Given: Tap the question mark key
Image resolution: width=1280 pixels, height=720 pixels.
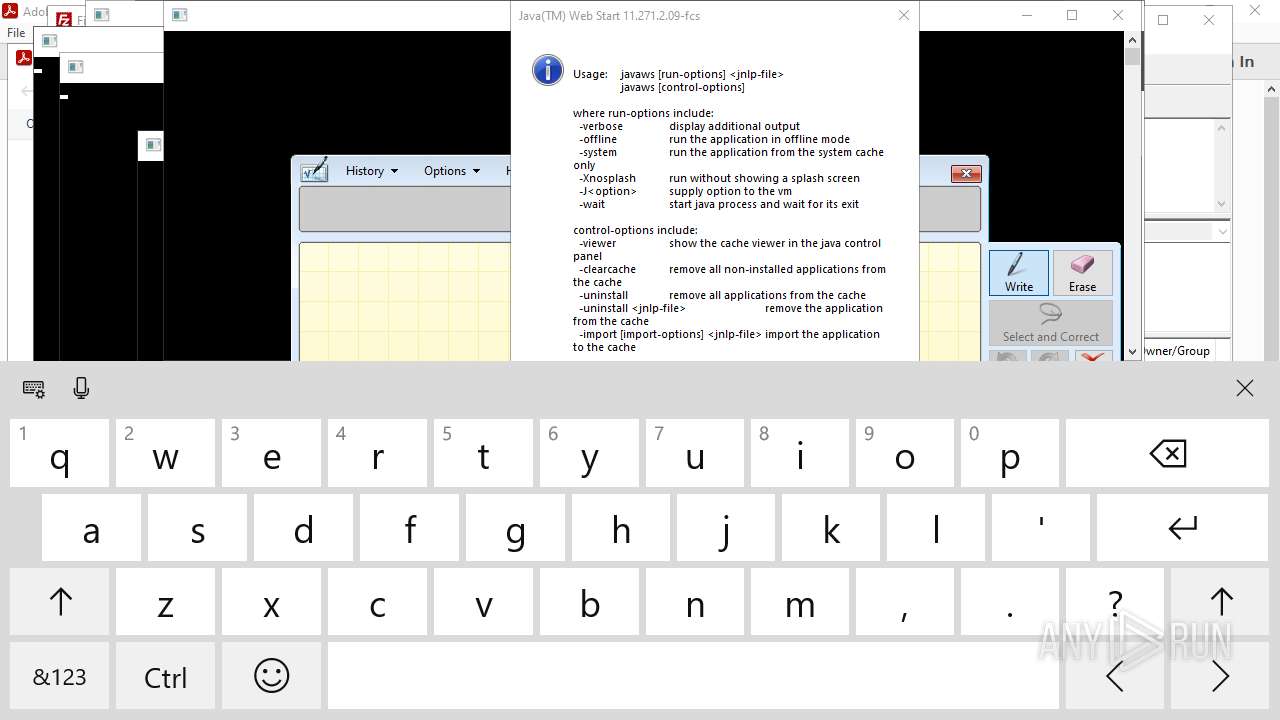Looking at the screenshot, I should tap(1114, 602).
